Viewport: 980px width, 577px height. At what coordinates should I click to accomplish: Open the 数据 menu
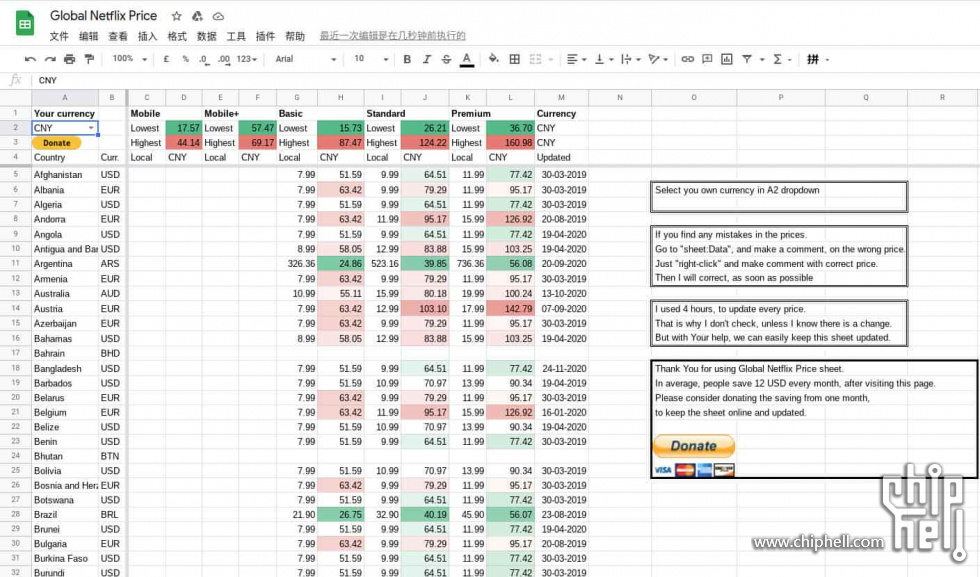pyautogui.click(x=206, y=36)
